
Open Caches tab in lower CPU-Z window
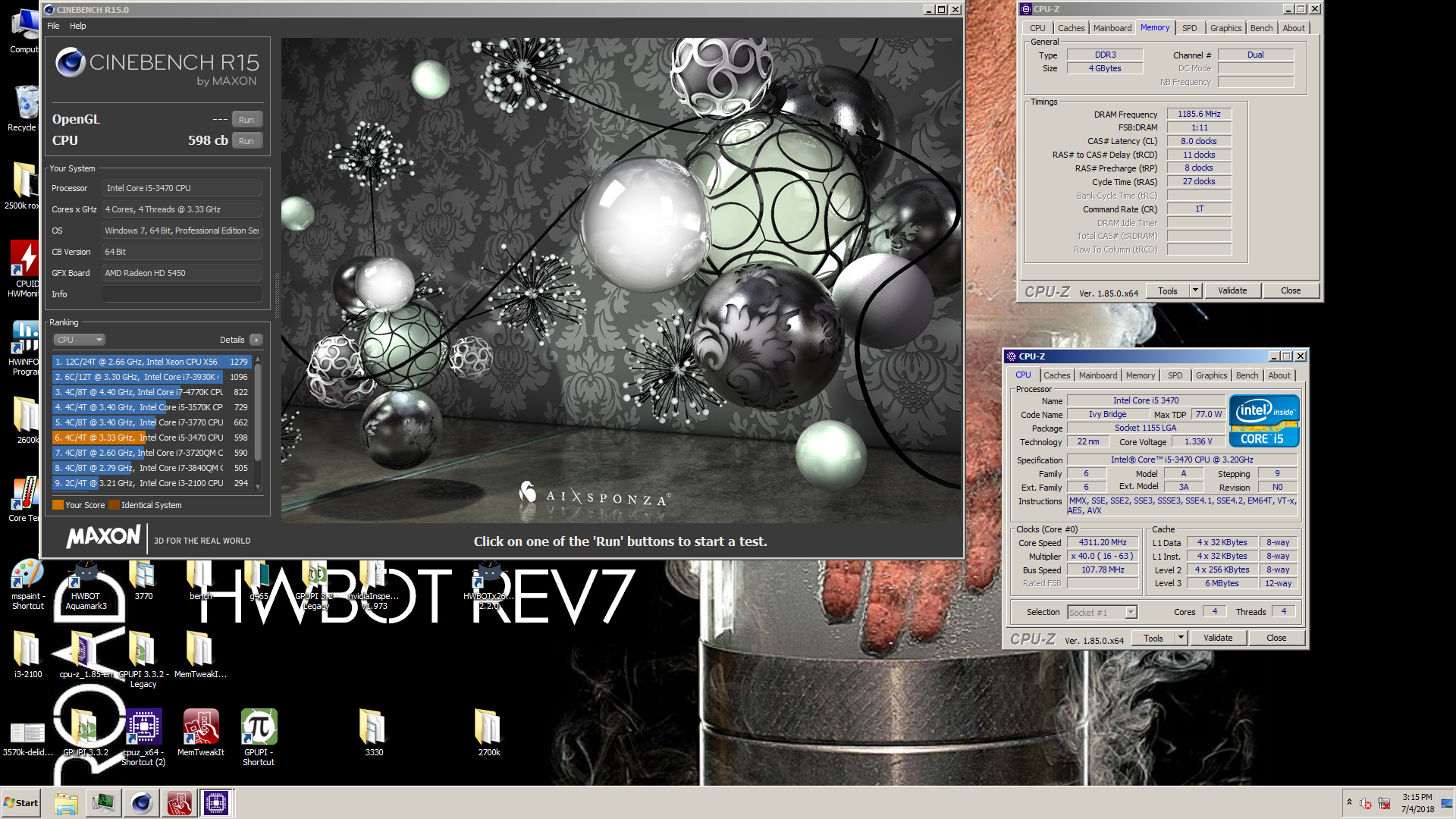click(1056, 375)
